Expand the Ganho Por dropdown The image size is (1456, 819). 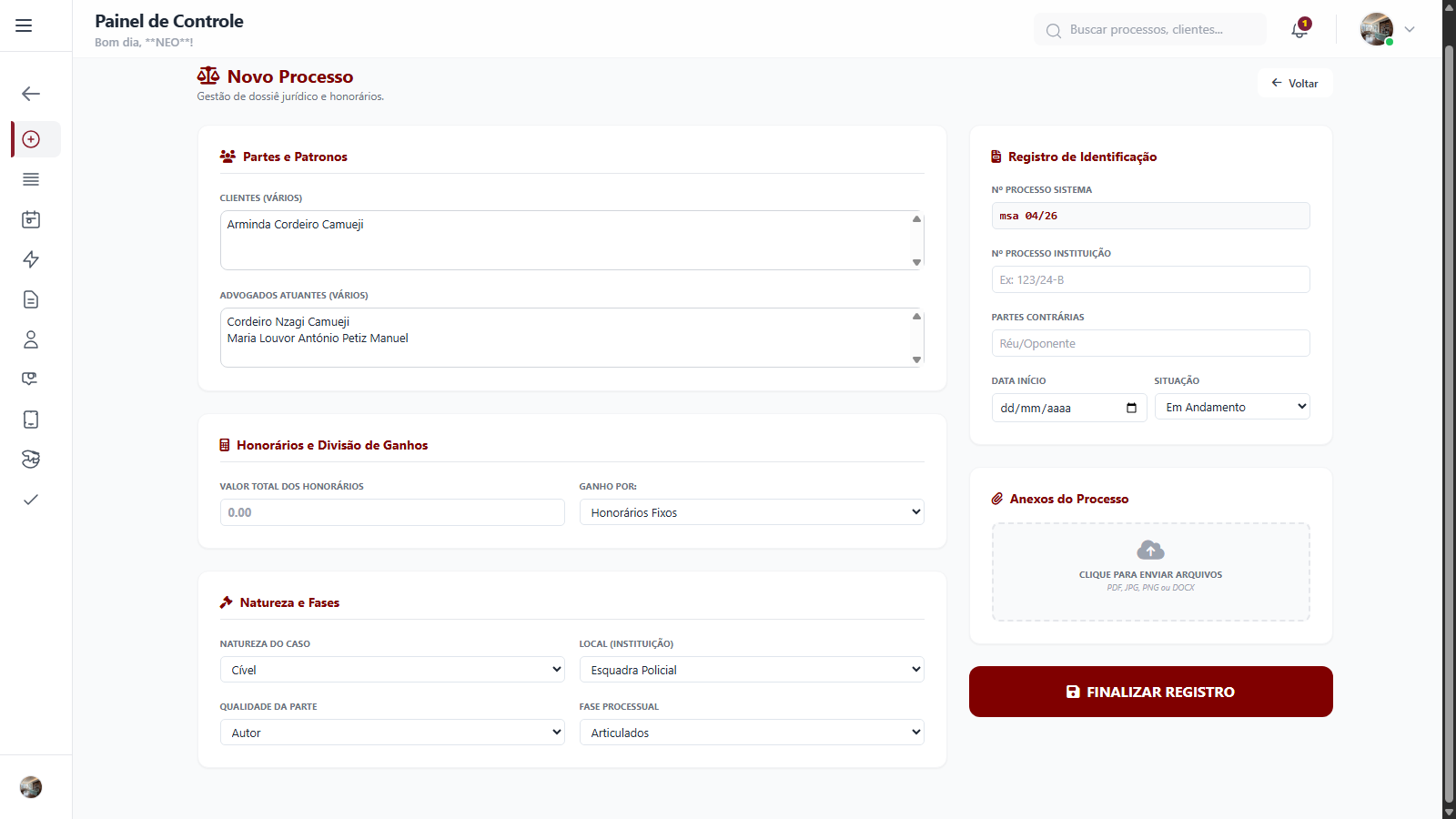[x=752, y=512]
